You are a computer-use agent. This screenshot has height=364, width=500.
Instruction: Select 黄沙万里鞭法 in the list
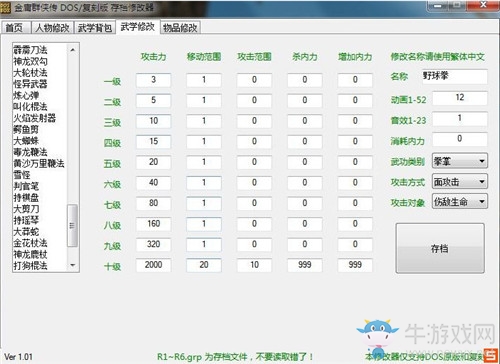point(39,163)
